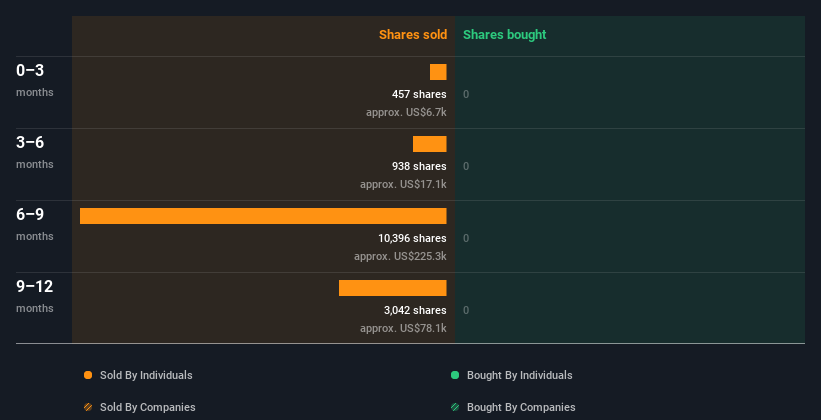Select the 6–9 months orange bar
The image size is (821, 420).
[x=263, y=216]
